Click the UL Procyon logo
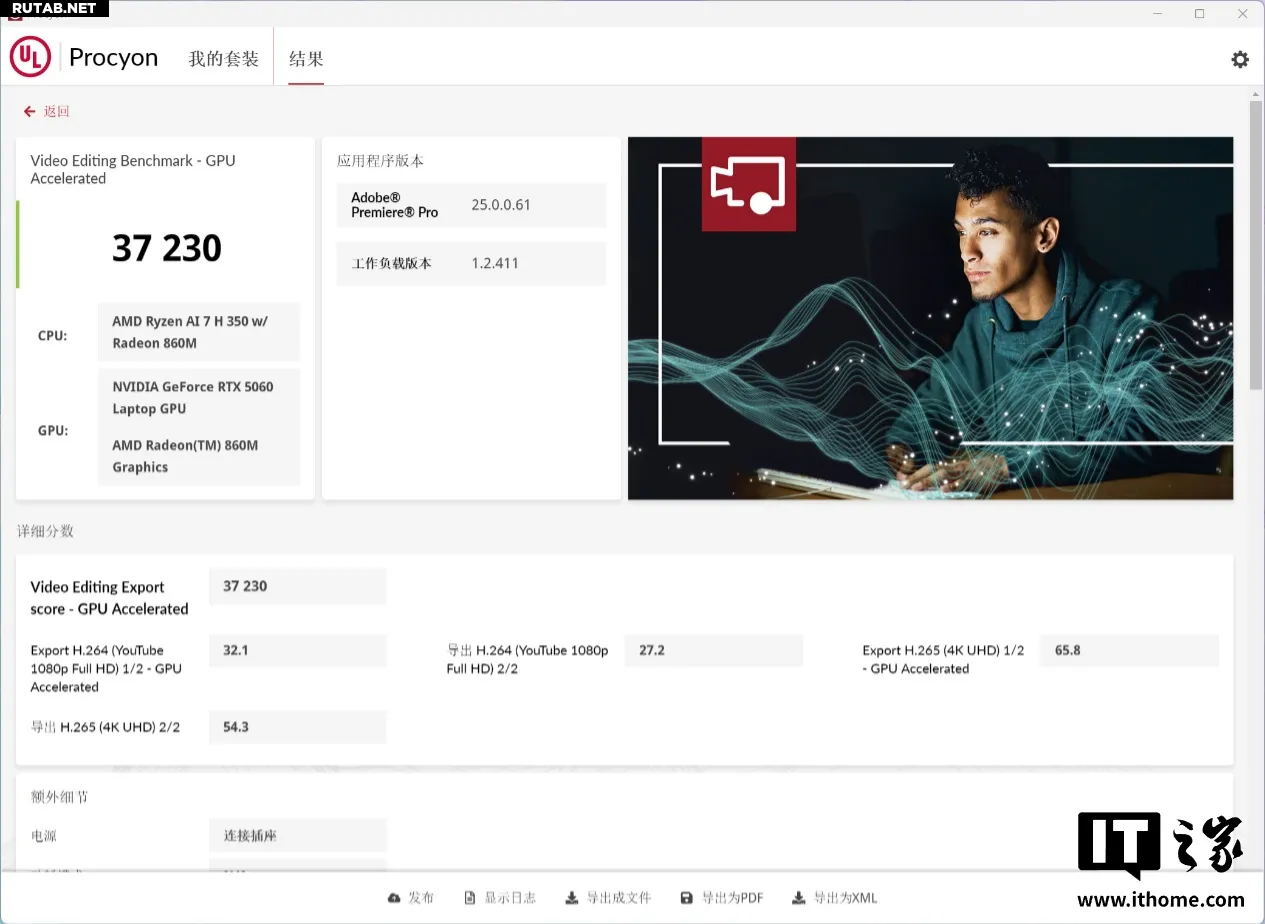 30,58
